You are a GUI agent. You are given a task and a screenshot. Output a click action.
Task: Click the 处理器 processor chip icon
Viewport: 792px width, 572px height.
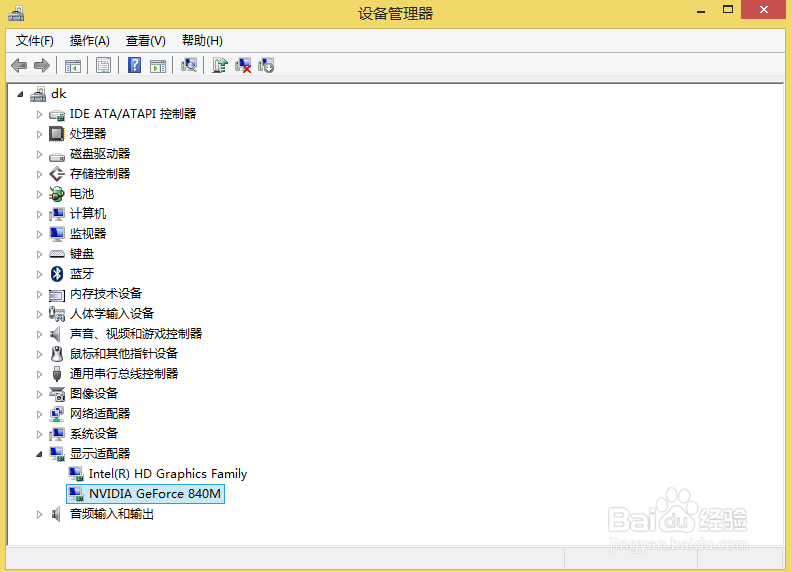coord(57,134)
